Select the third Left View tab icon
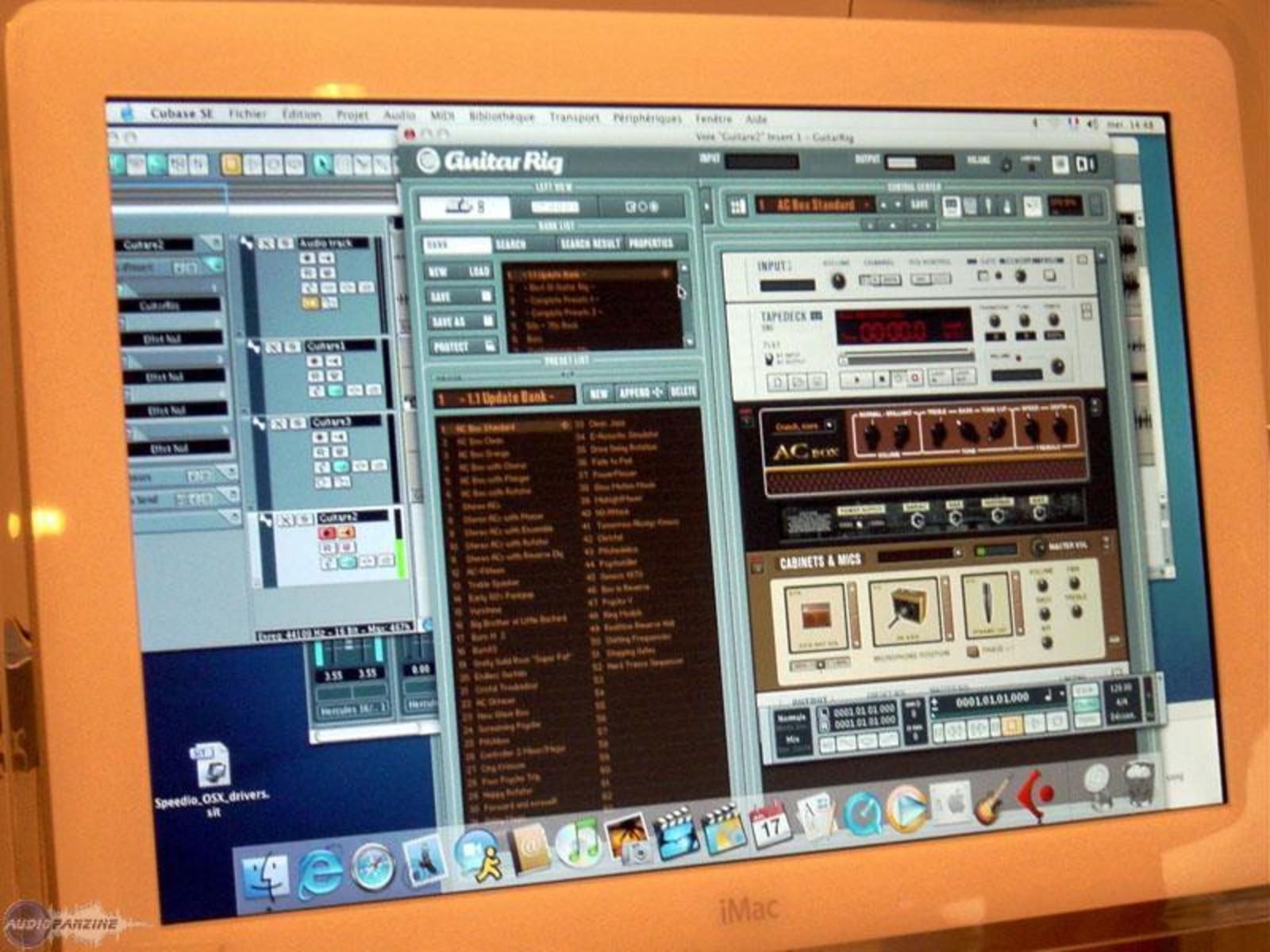The height and width of the screenshot is (952, 1270). [641, 207]
